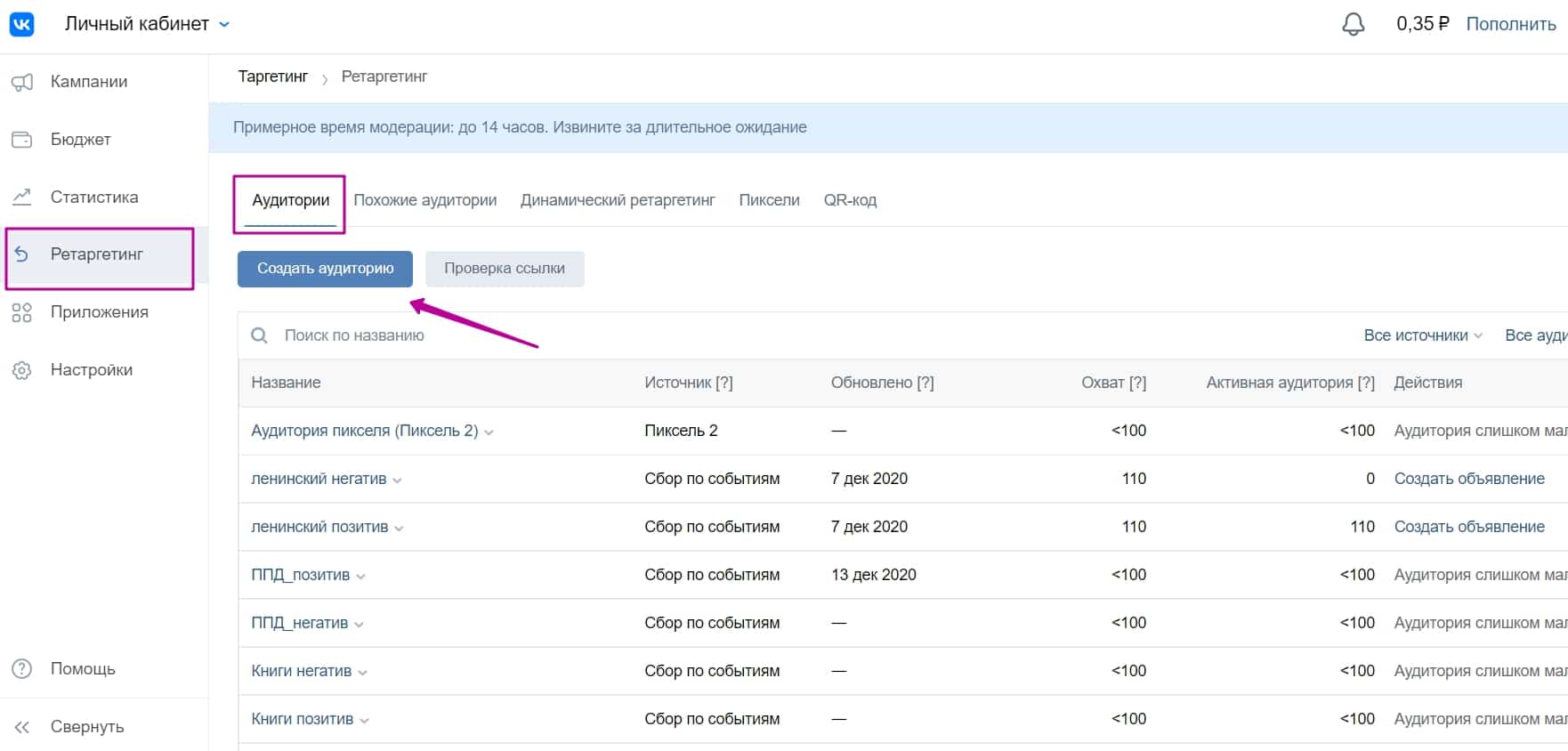This screenshot has height=751, width=1568.
Task: Go to Кампании in the sidebar
Action: [x=104, y=82]
